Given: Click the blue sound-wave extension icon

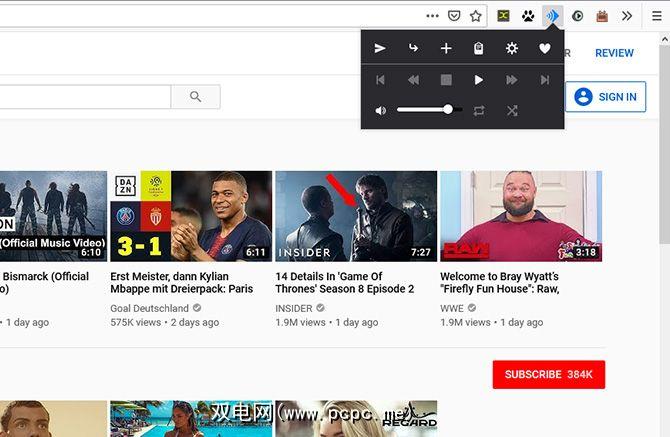Looking at the screenshot, I should click(552, 16).
